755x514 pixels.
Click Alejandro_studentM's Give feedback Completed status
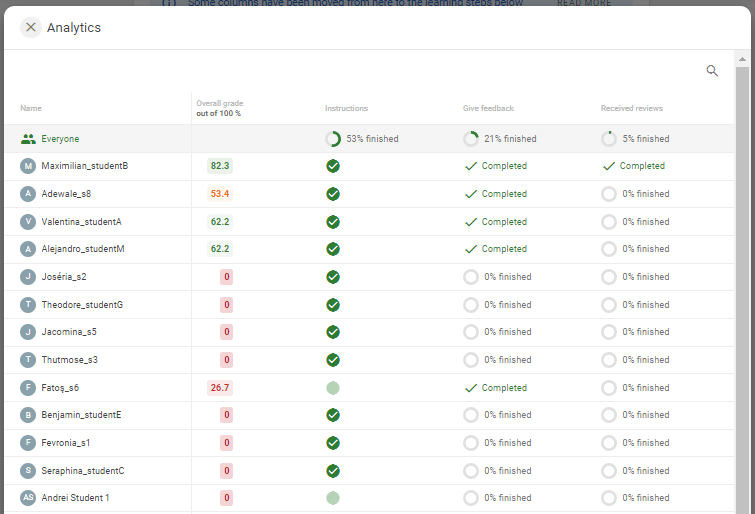click(x=496, y=249)
